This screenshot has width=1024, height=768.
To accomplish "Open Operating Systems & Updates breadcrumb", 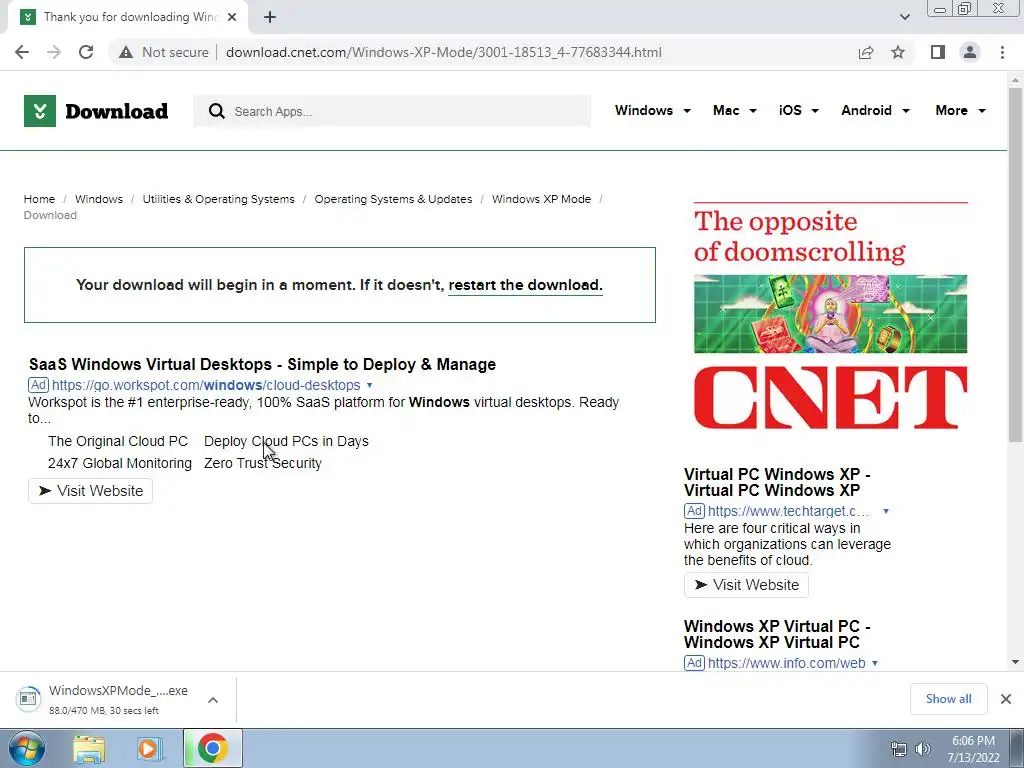I will point(393,199).
